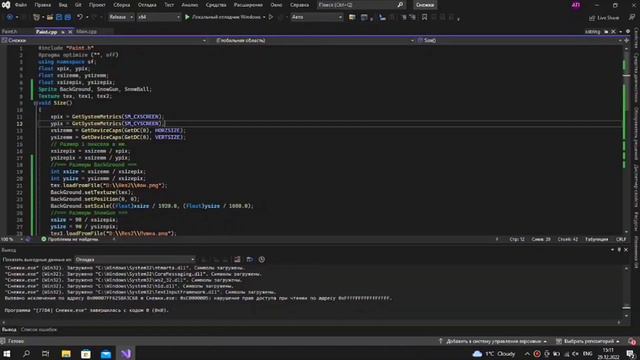Toggle word wrap in output panel
Image resolution: width=640 pixels, height=360 pixels.
coord(249,260)
